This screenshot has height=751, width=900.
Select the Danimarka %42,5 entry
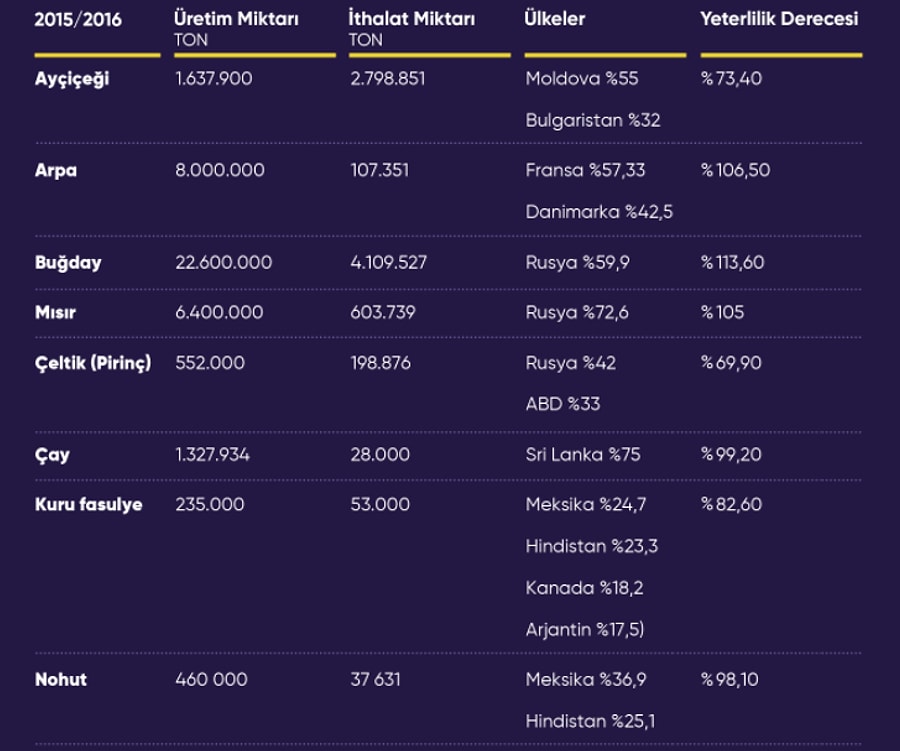599,212
